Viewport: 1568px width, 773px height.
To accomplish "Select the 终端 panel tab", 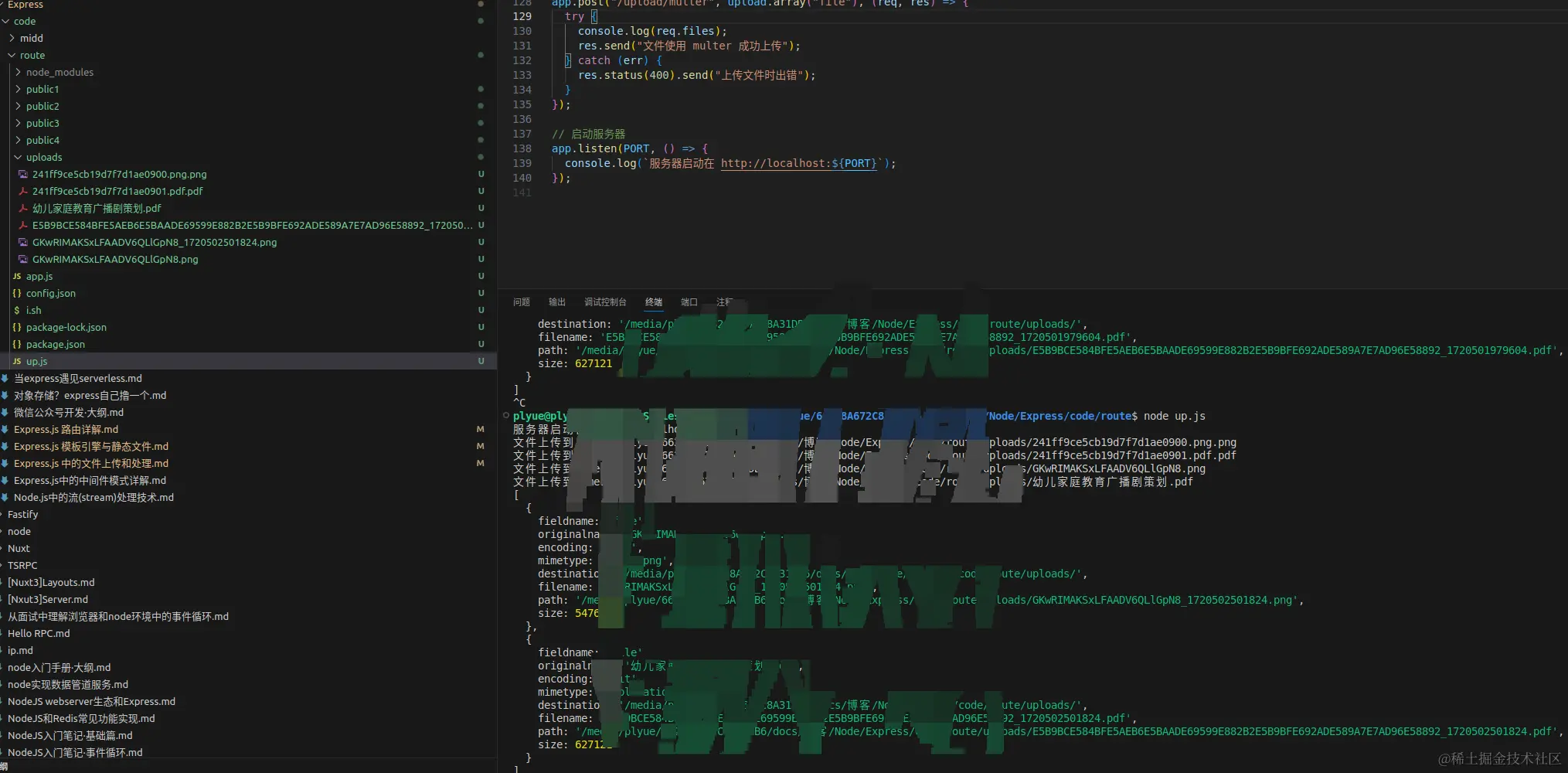I will click(x=654, y=302).
